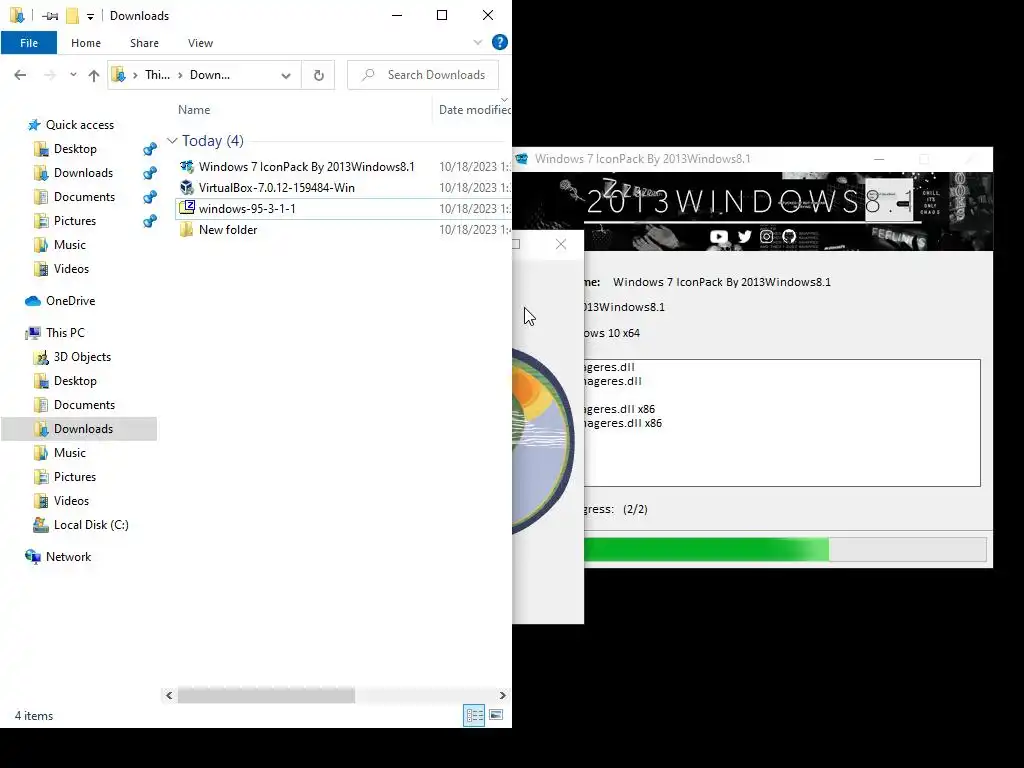This screenshot has height=768, width=1024.
Task: Select This PC in navigation pane
Action: (65, 333)
